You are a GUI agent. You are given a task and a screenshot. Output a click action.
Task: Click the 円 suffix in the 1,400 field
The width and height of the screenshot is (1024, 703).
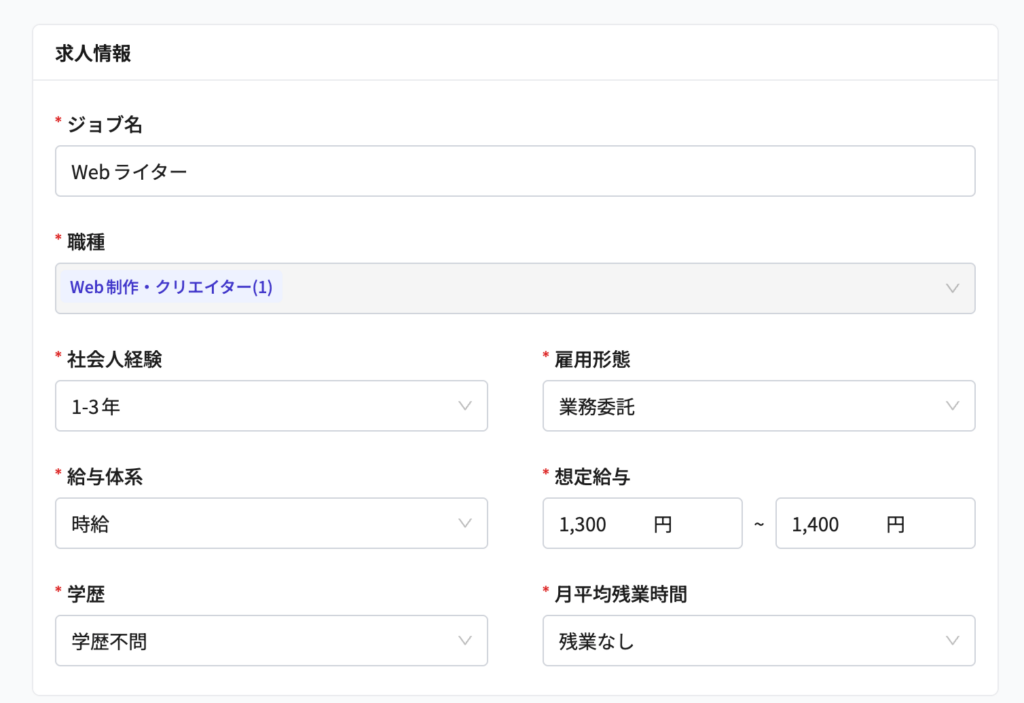tap(895, 524)
